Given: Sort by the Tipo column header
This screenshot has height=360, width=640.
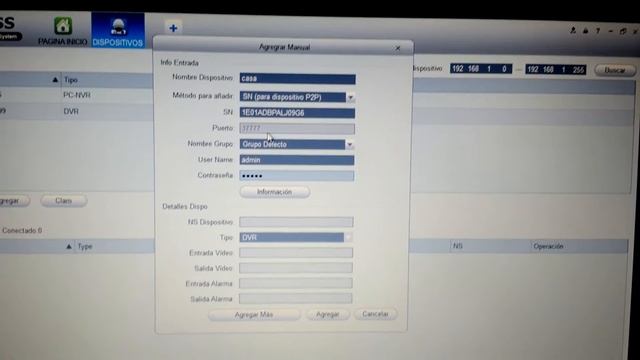Looking at the screenshot, I should click(70, 80).
